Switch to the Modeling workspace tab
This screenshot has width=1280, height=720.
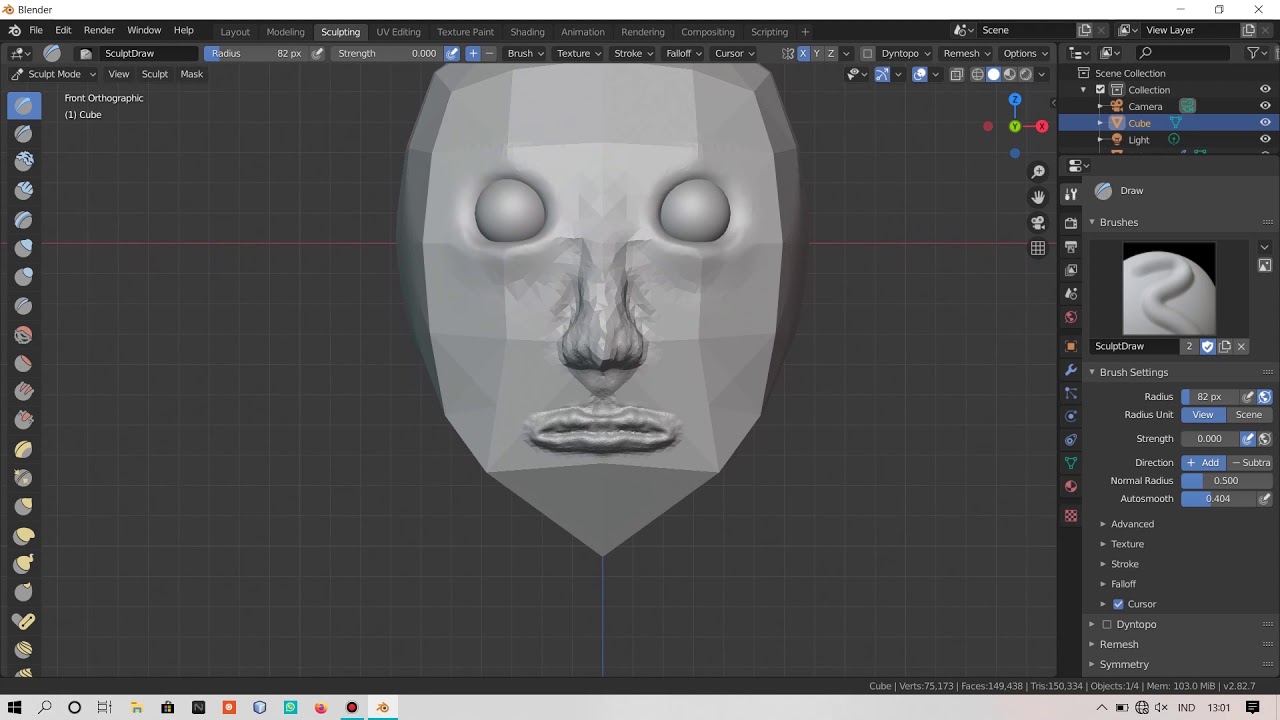[x=285, y=31]
